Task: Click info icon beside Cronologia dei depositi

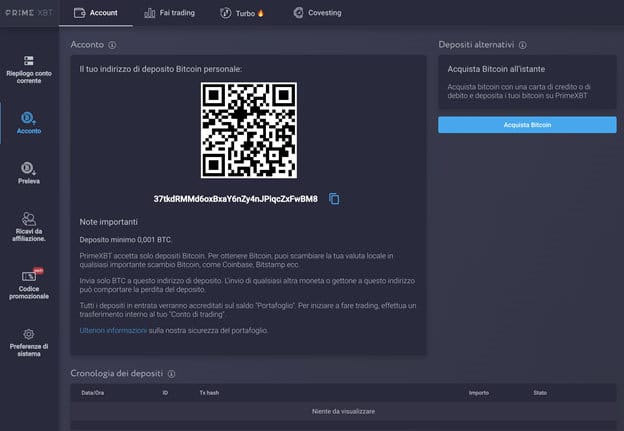Action: [x=172, y=374]
